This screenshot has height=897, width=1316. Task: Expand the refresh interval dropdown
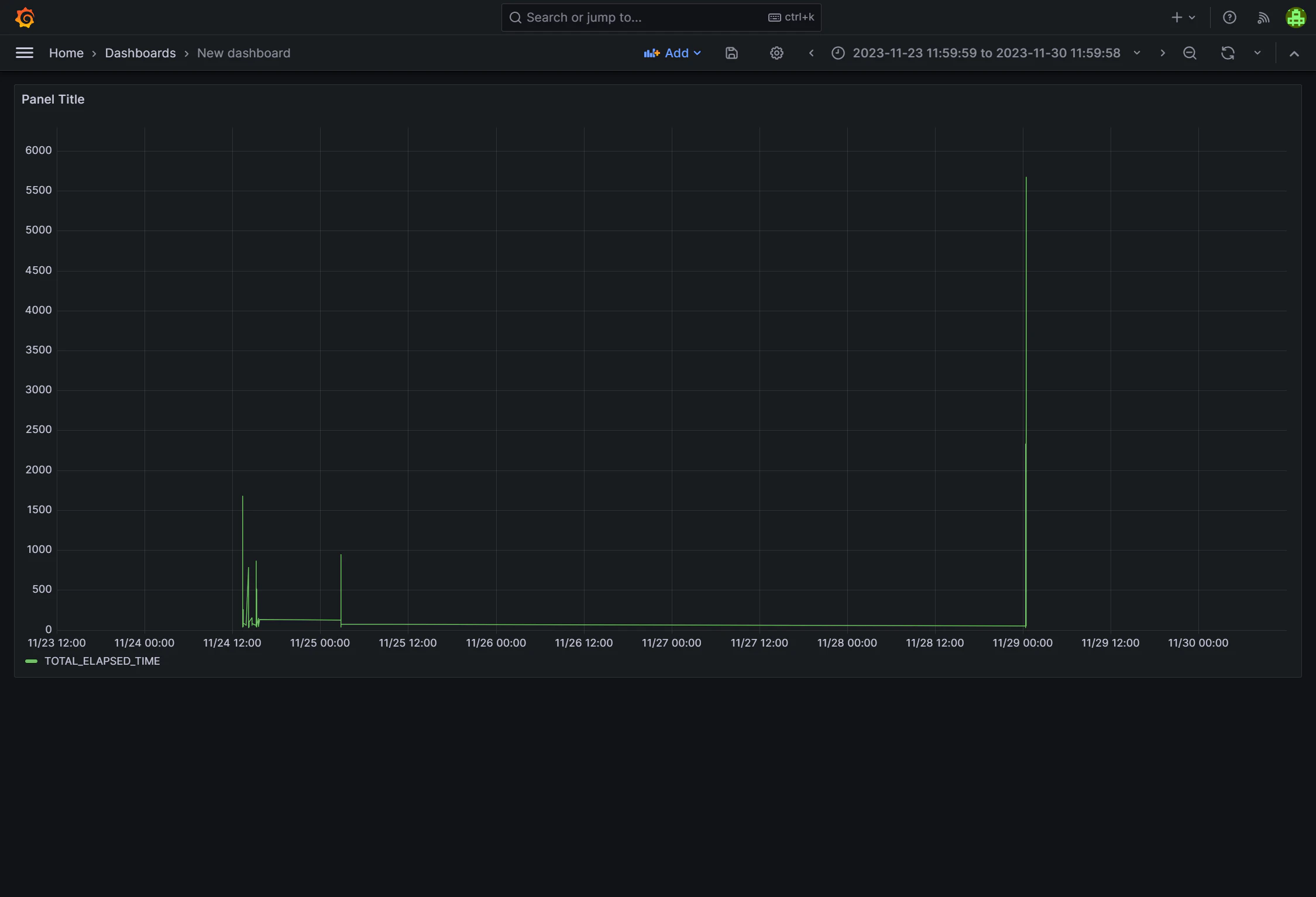1257,53
